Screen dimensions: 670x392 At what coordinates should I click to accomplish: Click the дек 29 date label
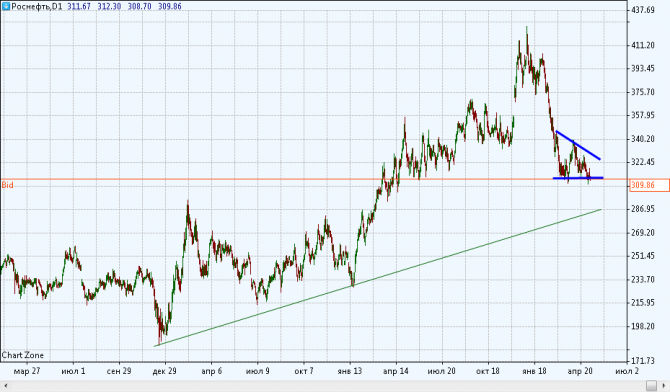[x=165, y=371]
